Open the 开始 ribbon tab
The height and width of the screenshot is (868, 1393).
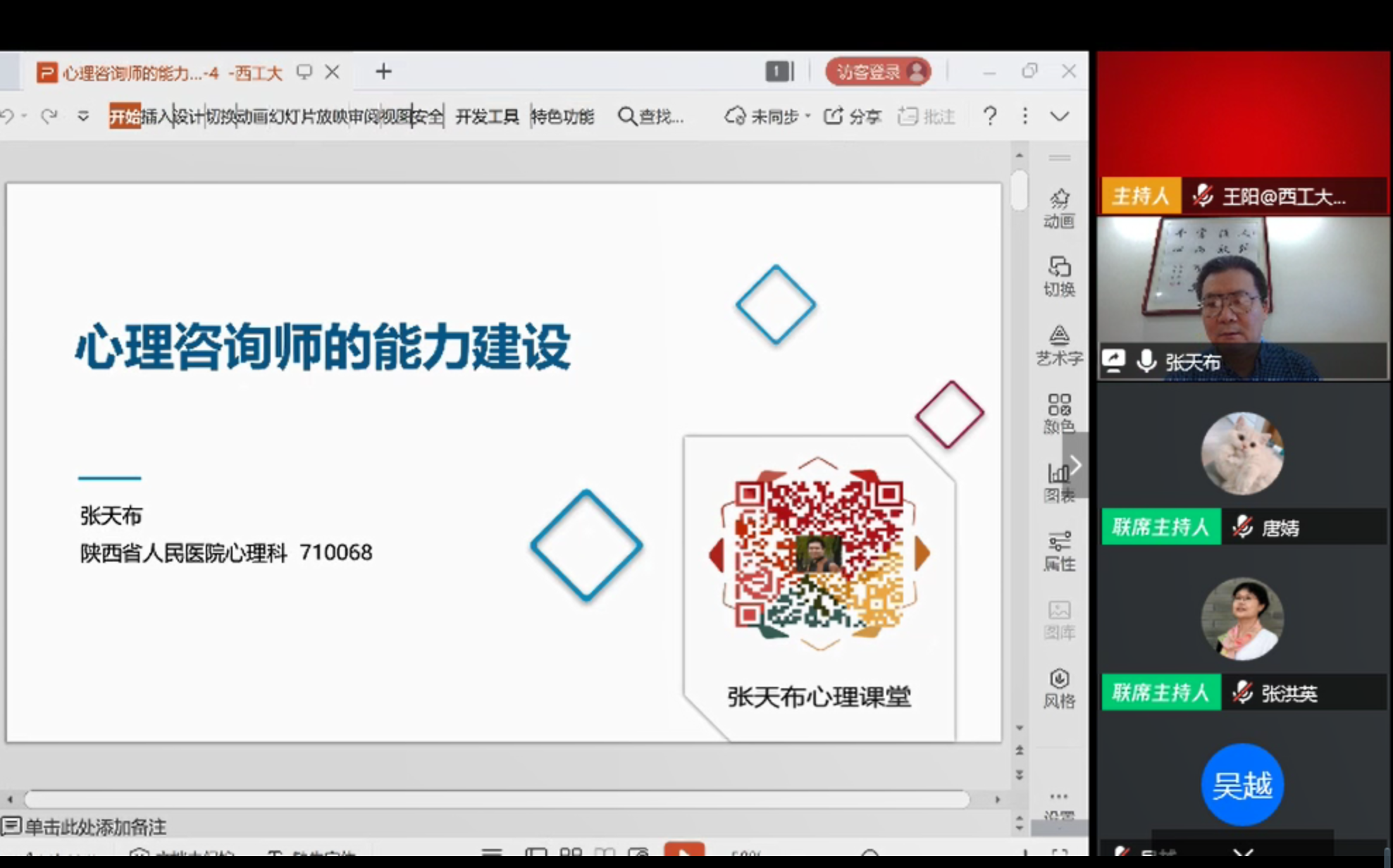click(125, 116)
